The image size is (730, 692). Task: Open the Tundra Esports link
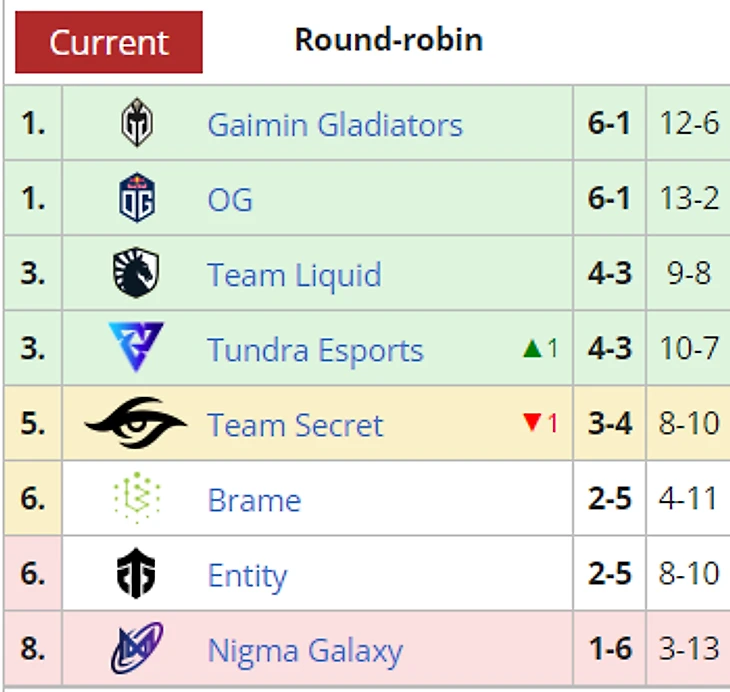(315, 351)
